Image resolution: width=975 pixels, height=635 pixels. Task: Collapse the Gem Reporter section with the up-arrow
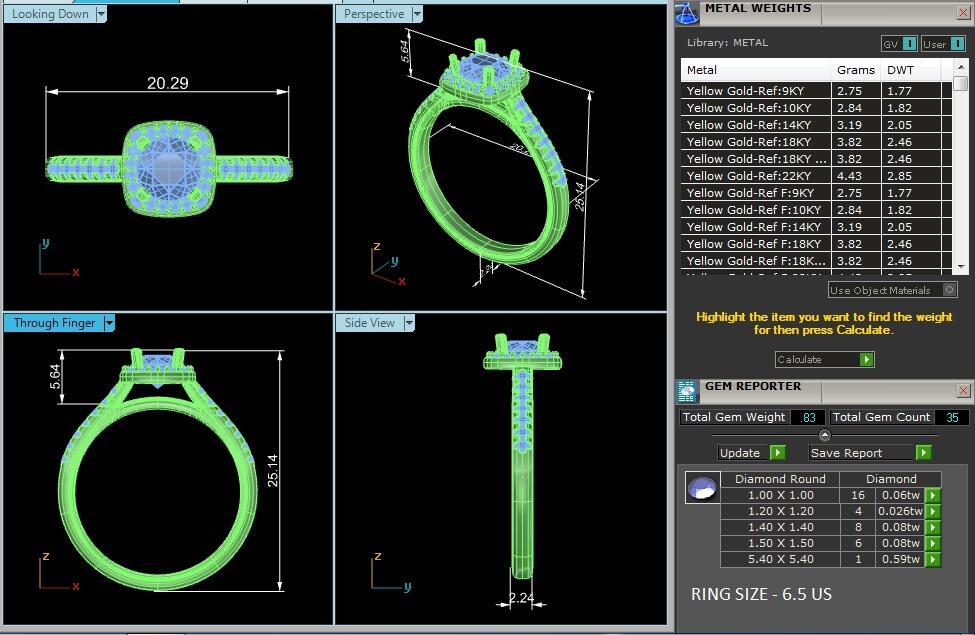click(824, 435)
